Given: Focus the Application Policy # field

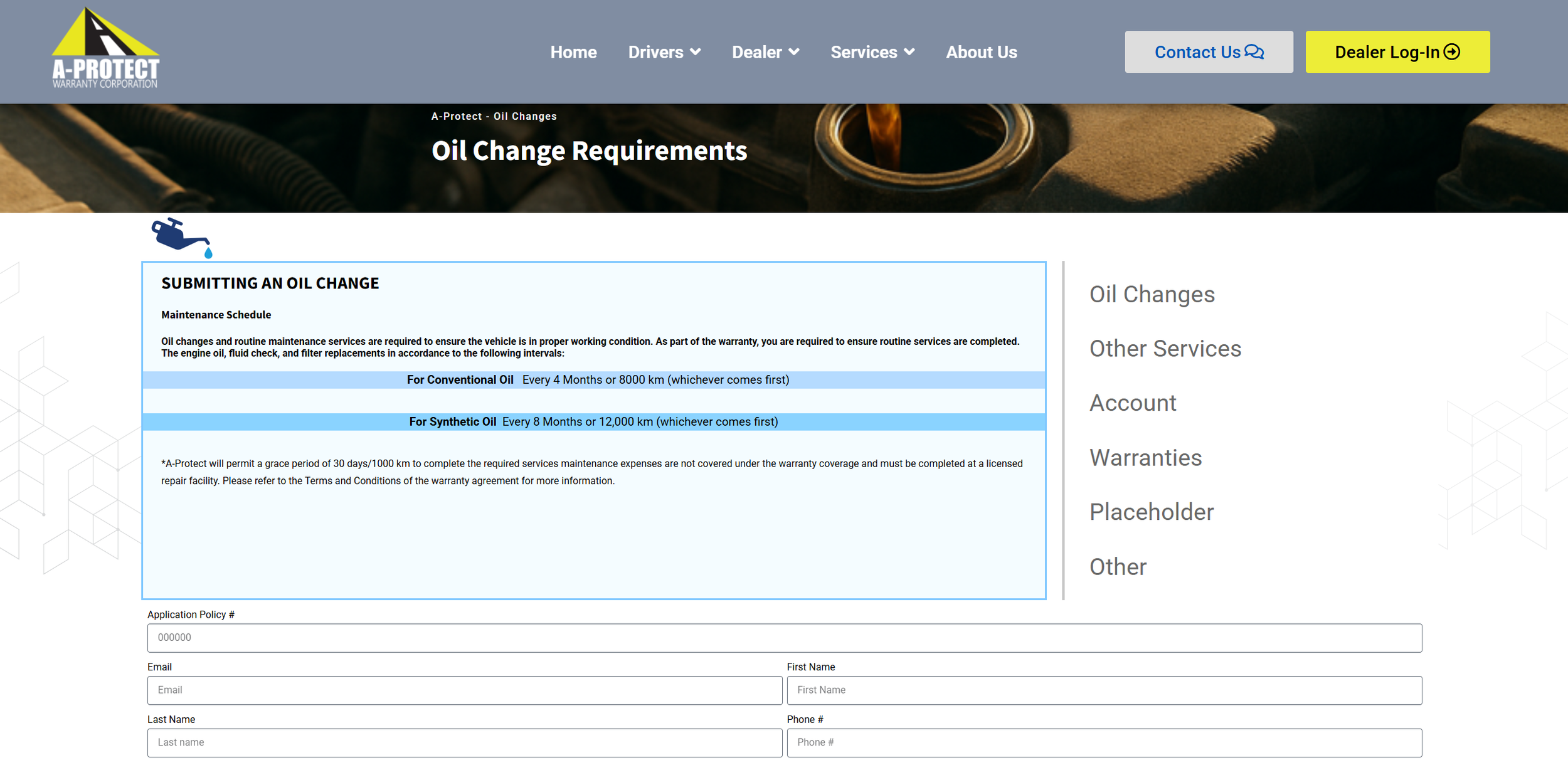Looking at the screenshot, I should coord(784,638).
